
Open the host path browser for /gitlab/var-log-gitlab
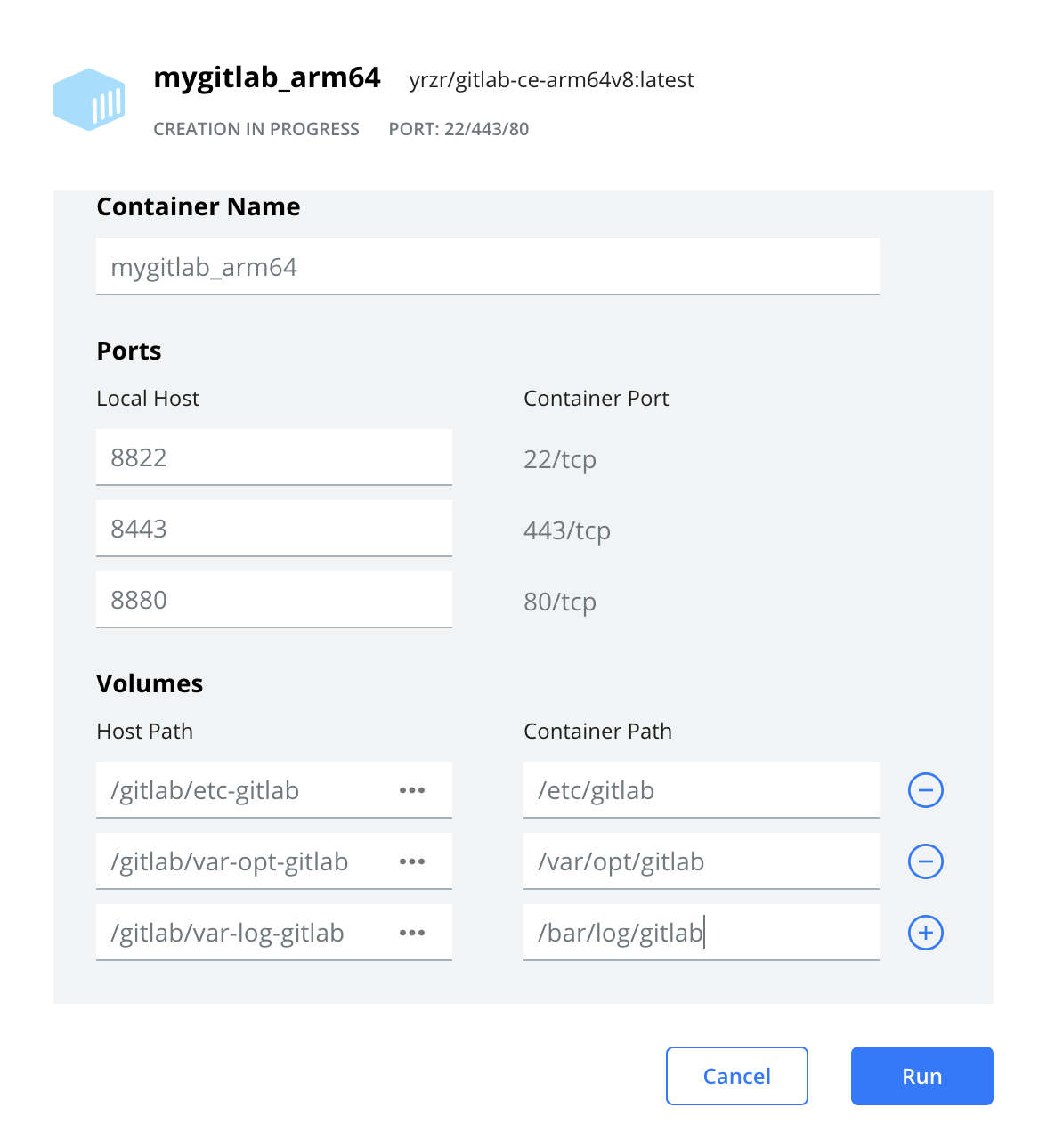(x=412, y=933)
